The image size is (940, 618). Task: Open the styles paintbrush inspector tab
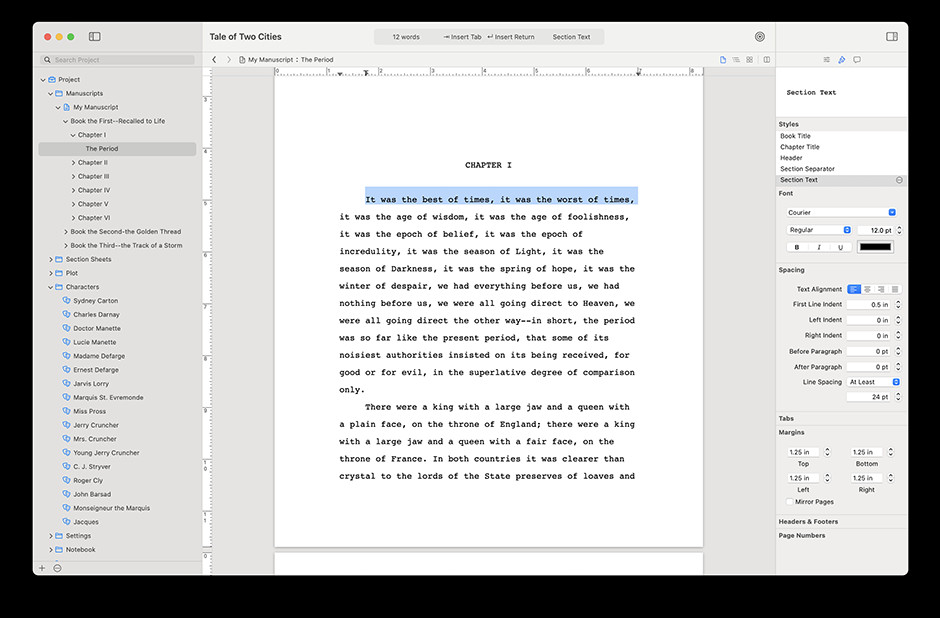coord(842,59)
